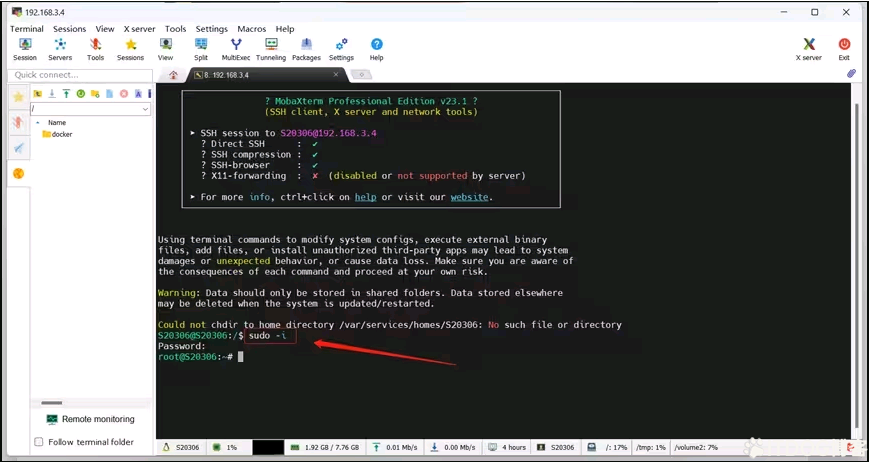Click the blue rename A icon
The image size is (870, 462).
pos(138,94)
